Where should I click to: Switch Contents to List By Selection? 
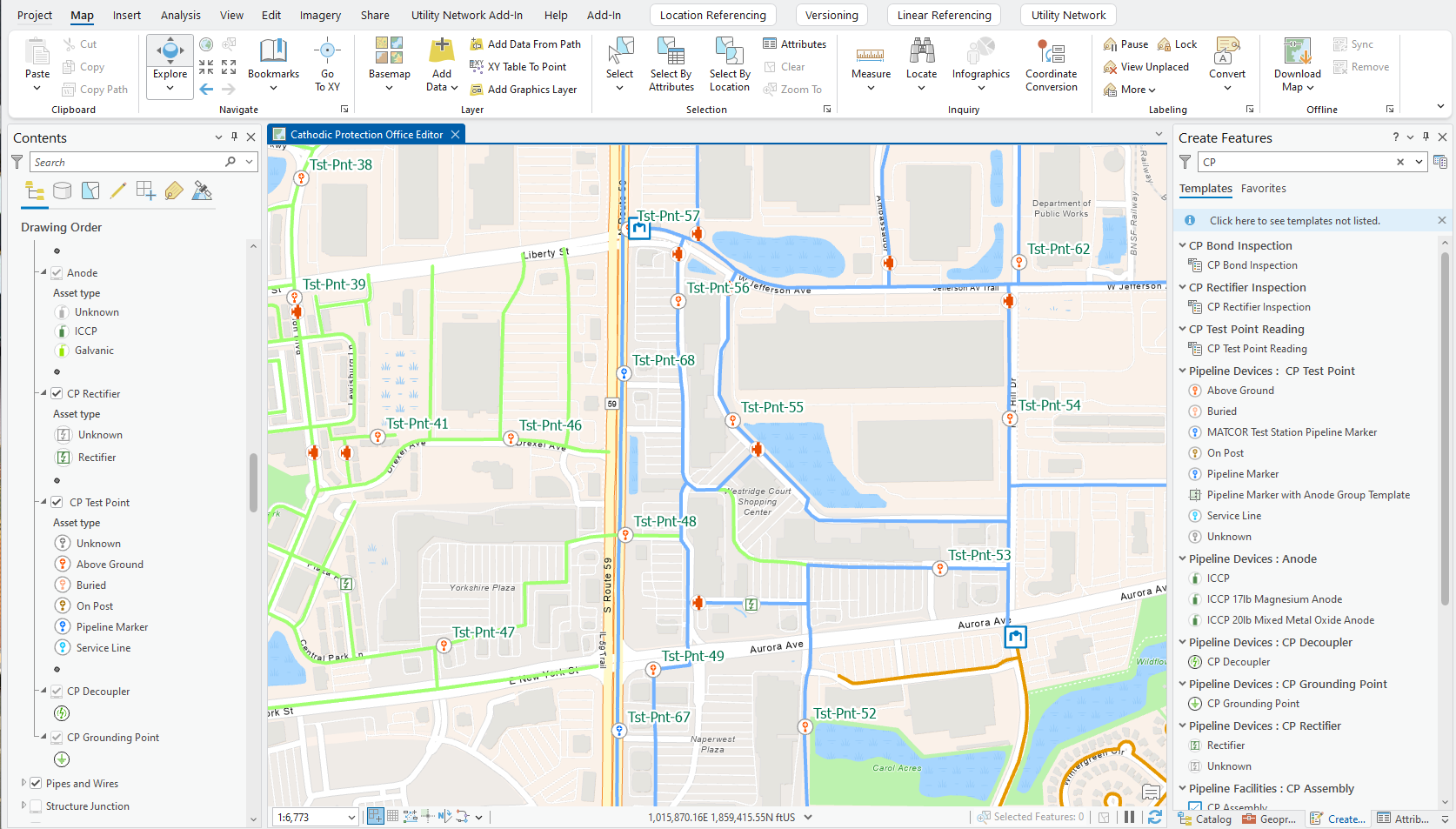[90, 191]
